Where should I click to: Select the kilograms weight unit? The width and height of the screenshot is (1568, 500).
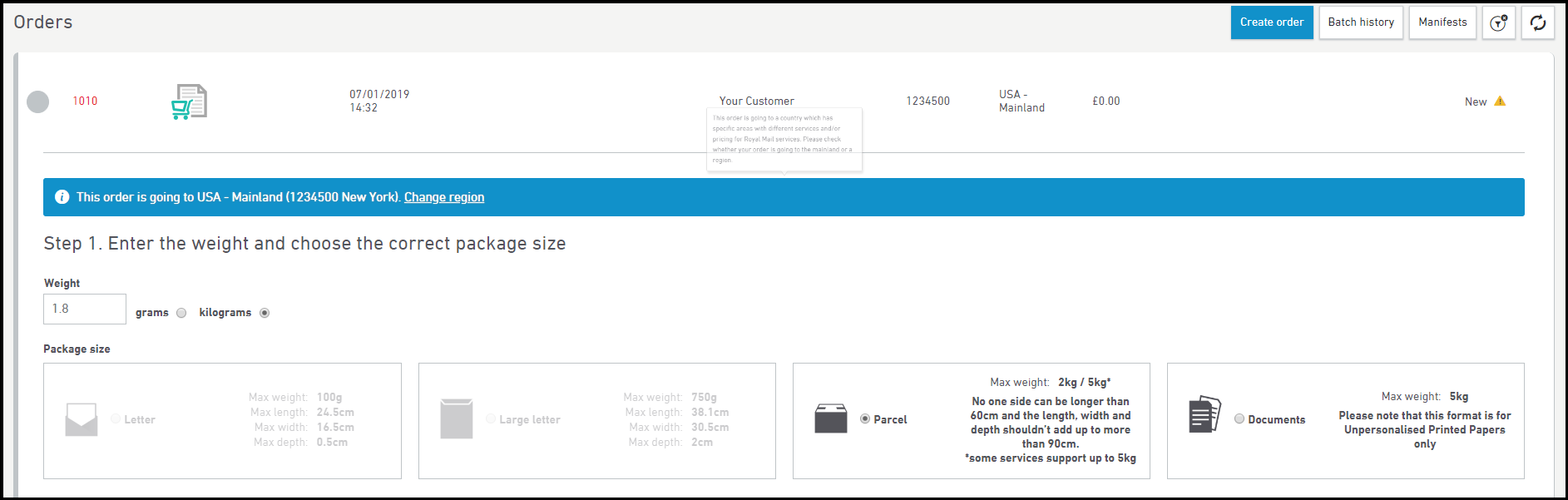pos(265,313)
